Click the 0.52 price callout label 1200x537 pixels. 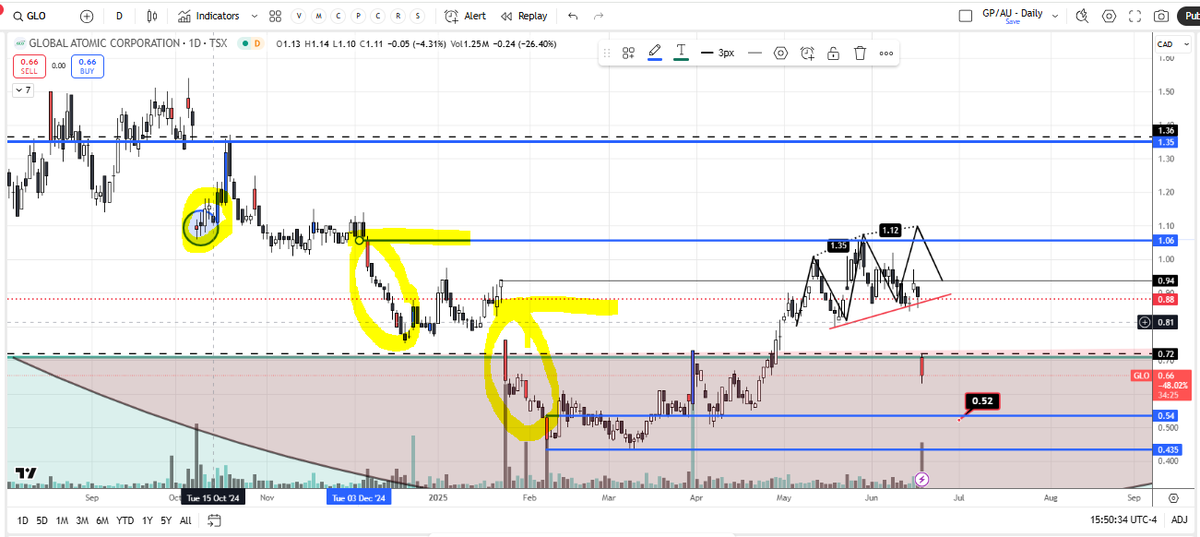point(982,401)
